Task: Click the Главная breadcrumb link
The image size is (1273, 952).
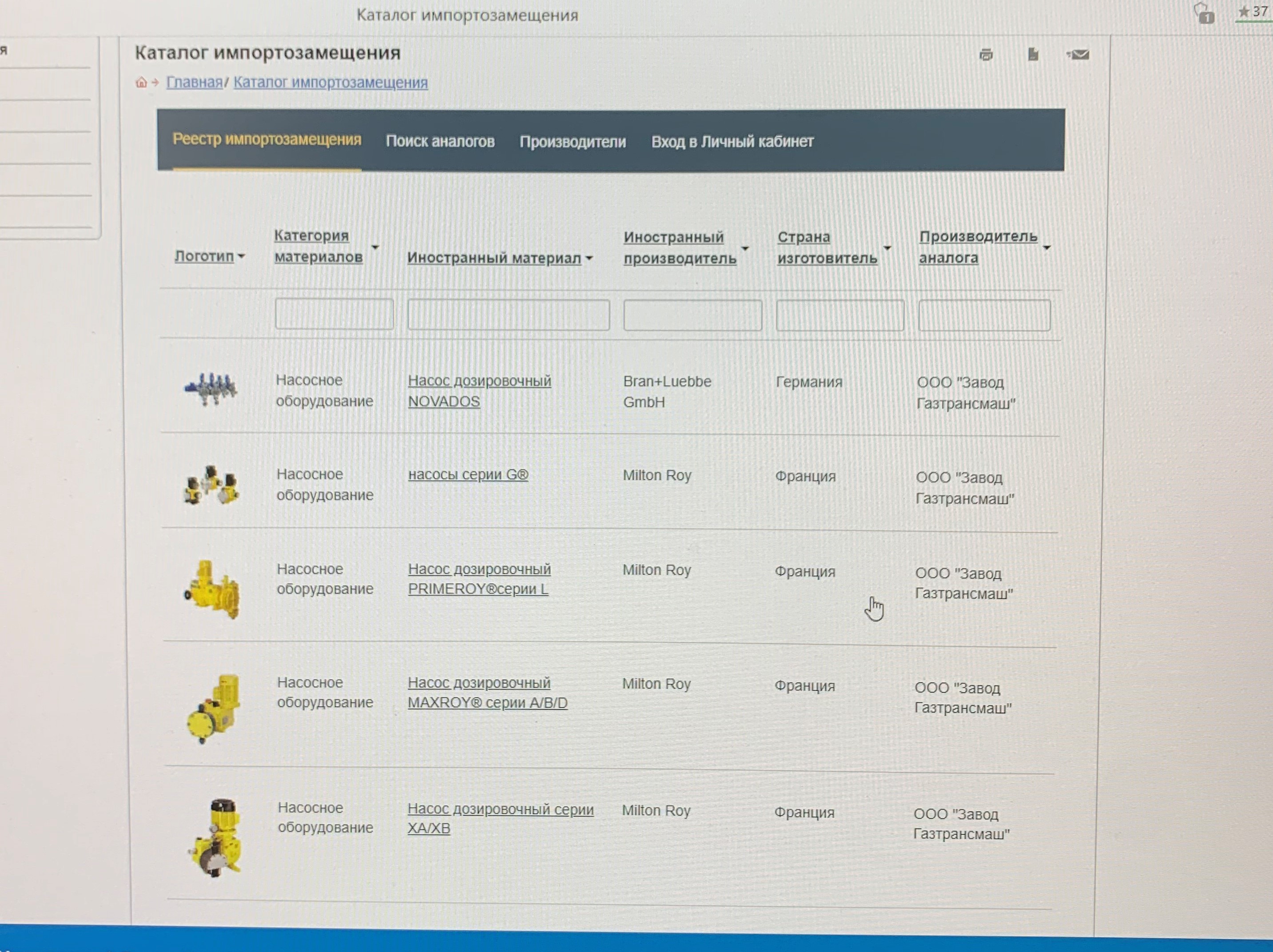Action: (x=194, y=82)
